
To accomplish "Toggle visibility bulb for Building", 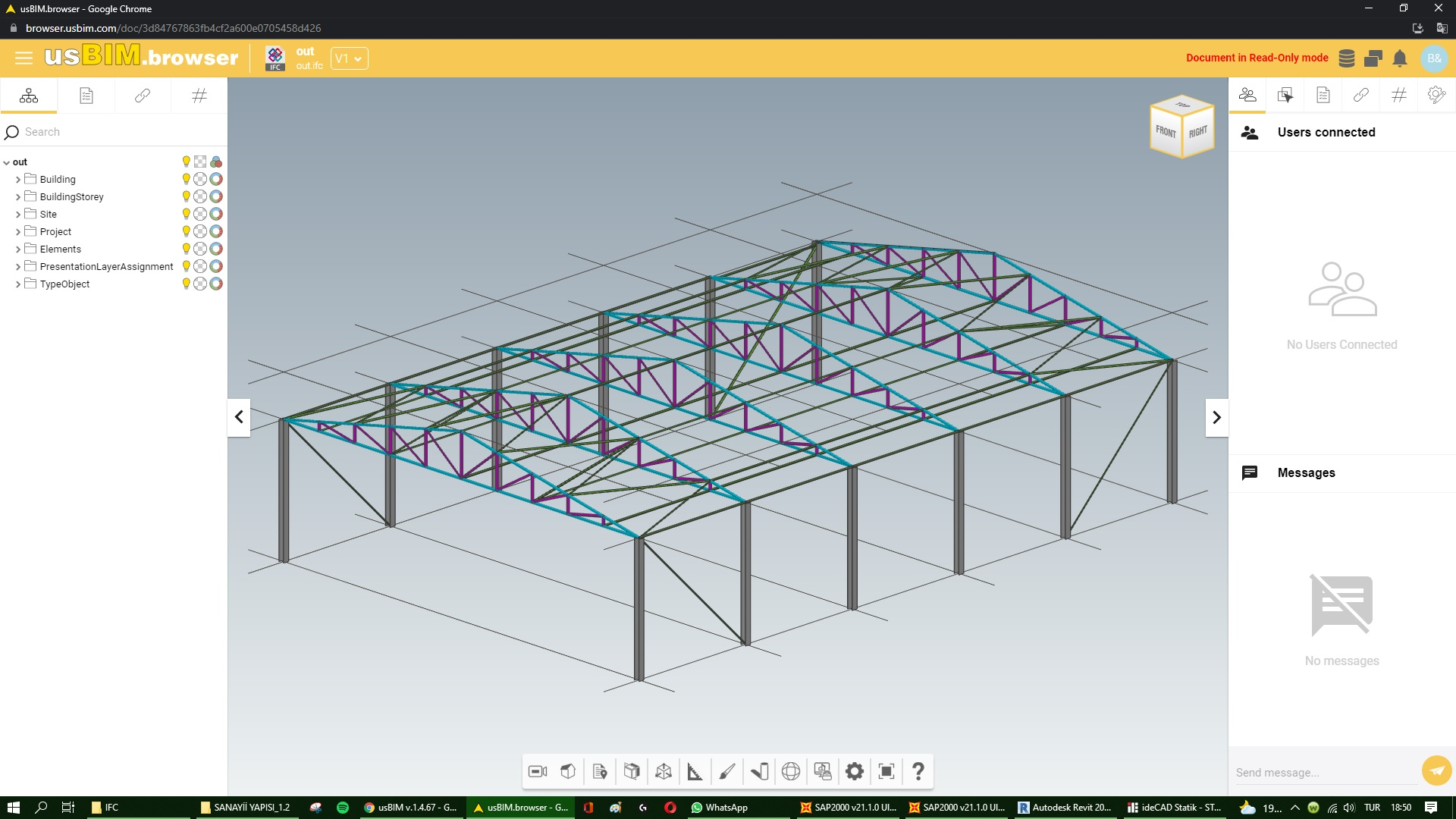I will click(186, 179).
